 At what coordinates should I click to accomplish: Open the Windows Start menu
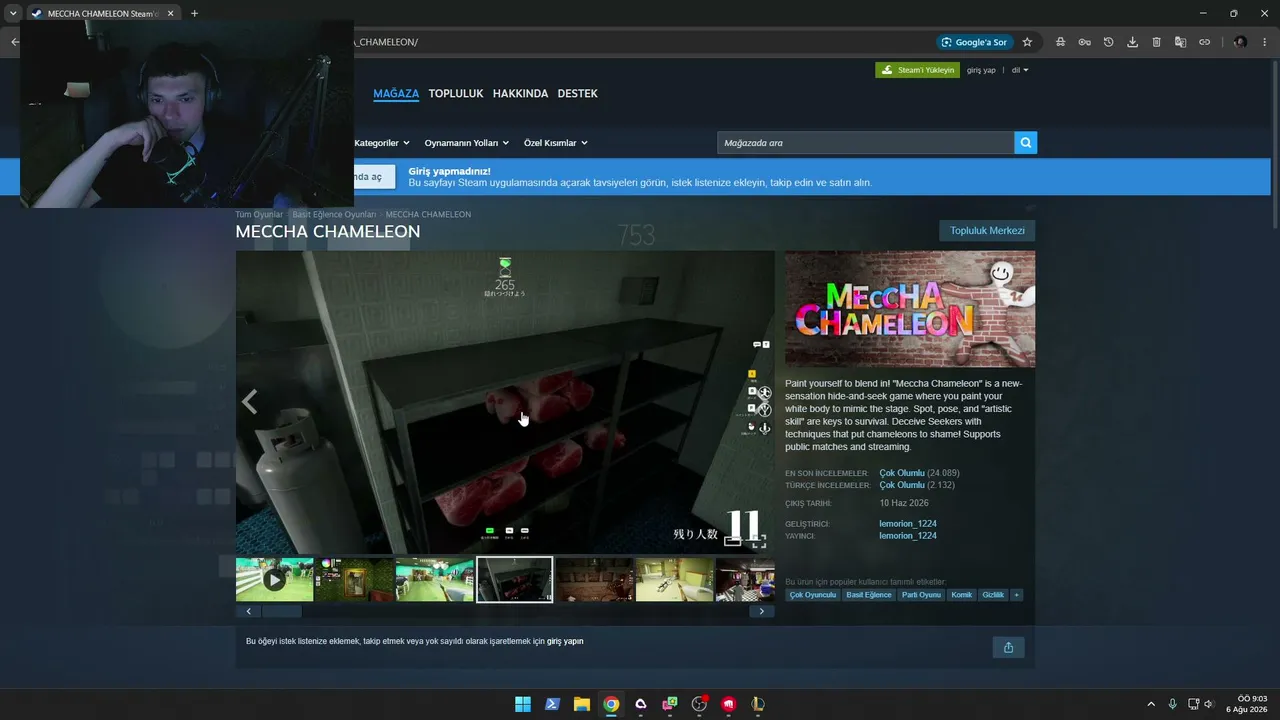(523, 704)
